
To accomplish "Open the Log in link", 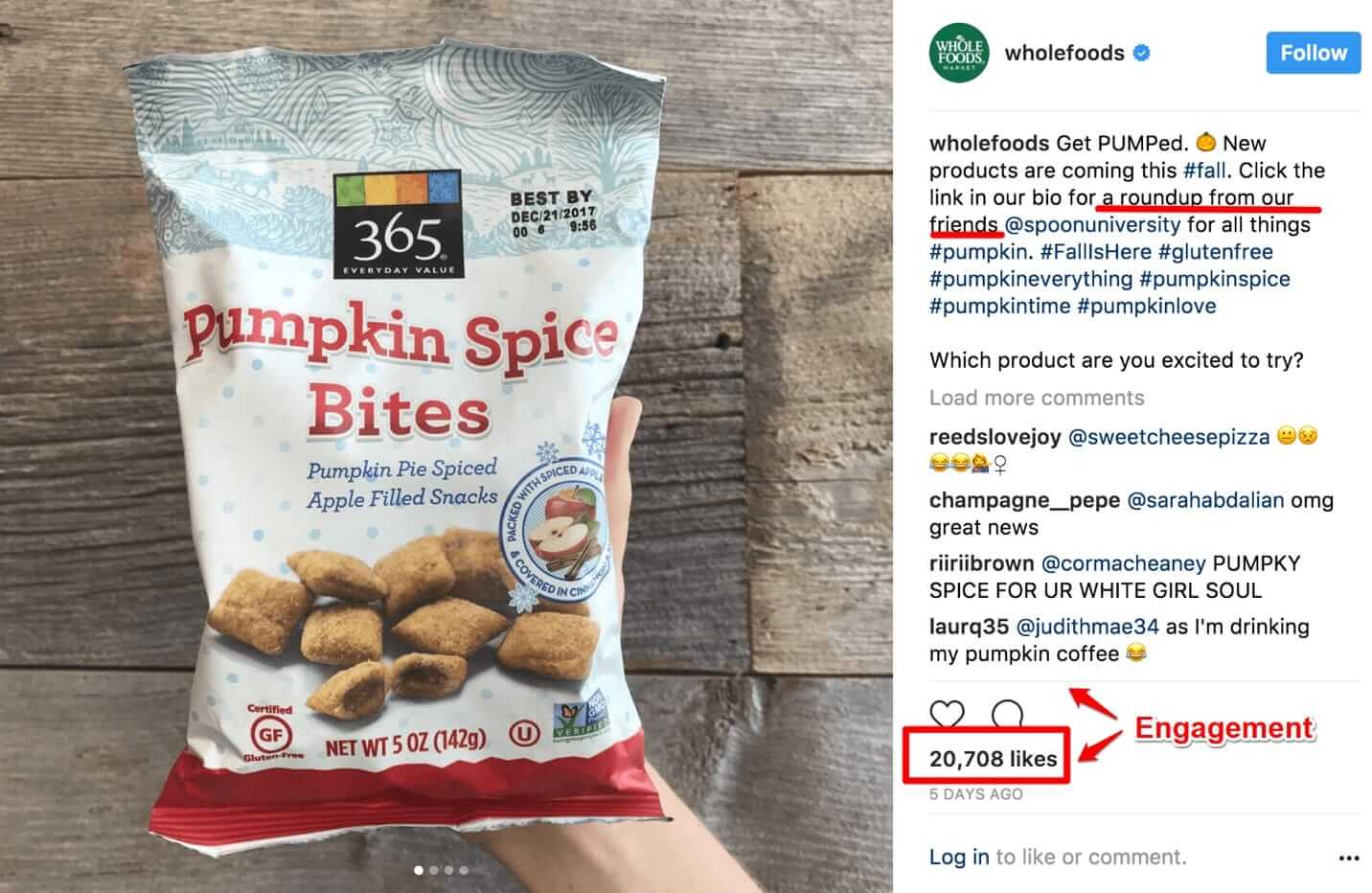I will tap(959, 857).
